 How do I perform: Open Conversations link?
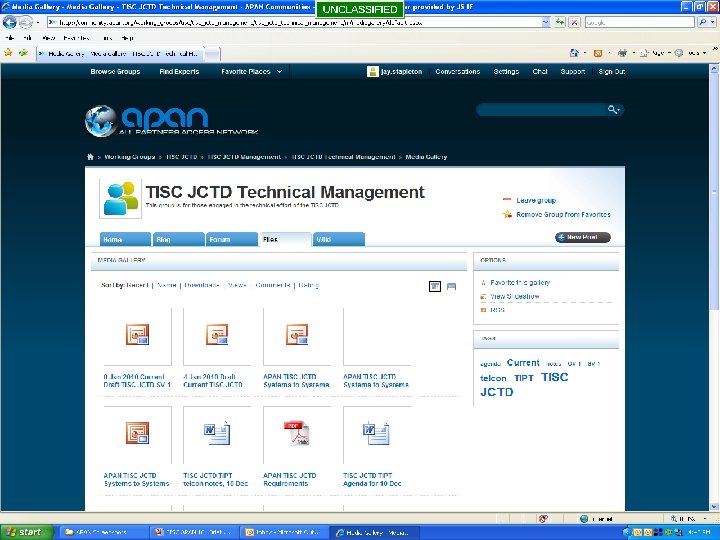pyautogui.click(x=457, y=72)
